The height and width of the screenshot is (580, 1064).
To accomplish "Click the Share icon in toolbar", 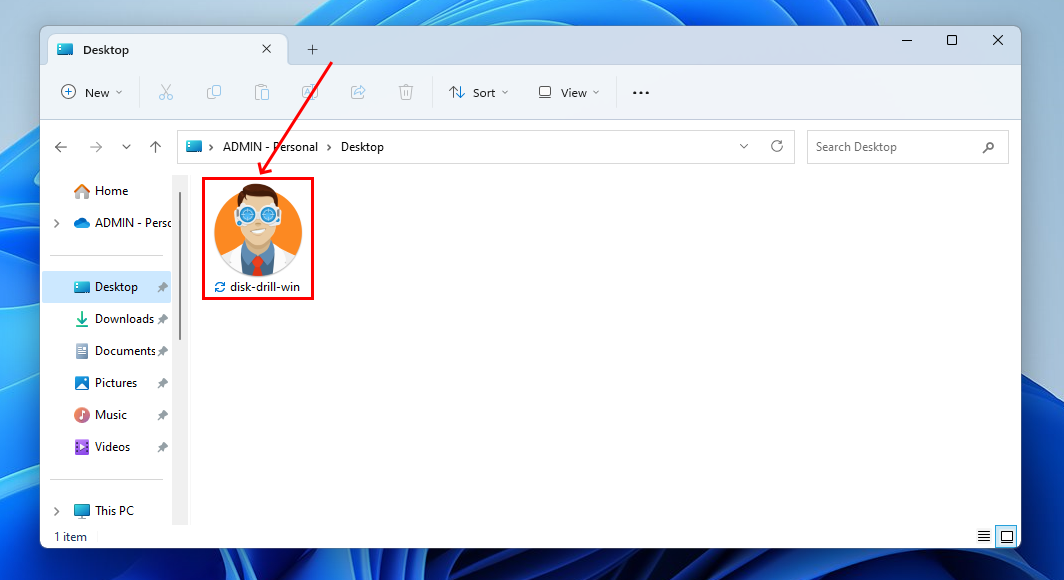I will pos(358,92).
